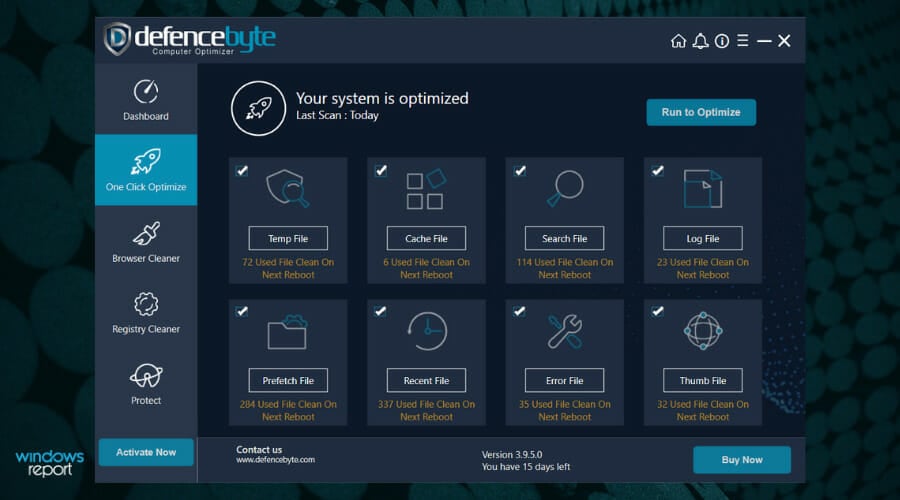This screenshot has height=500, width=900.
Task: Uncheck the Prefetch File checkbox
Action: 242,311
